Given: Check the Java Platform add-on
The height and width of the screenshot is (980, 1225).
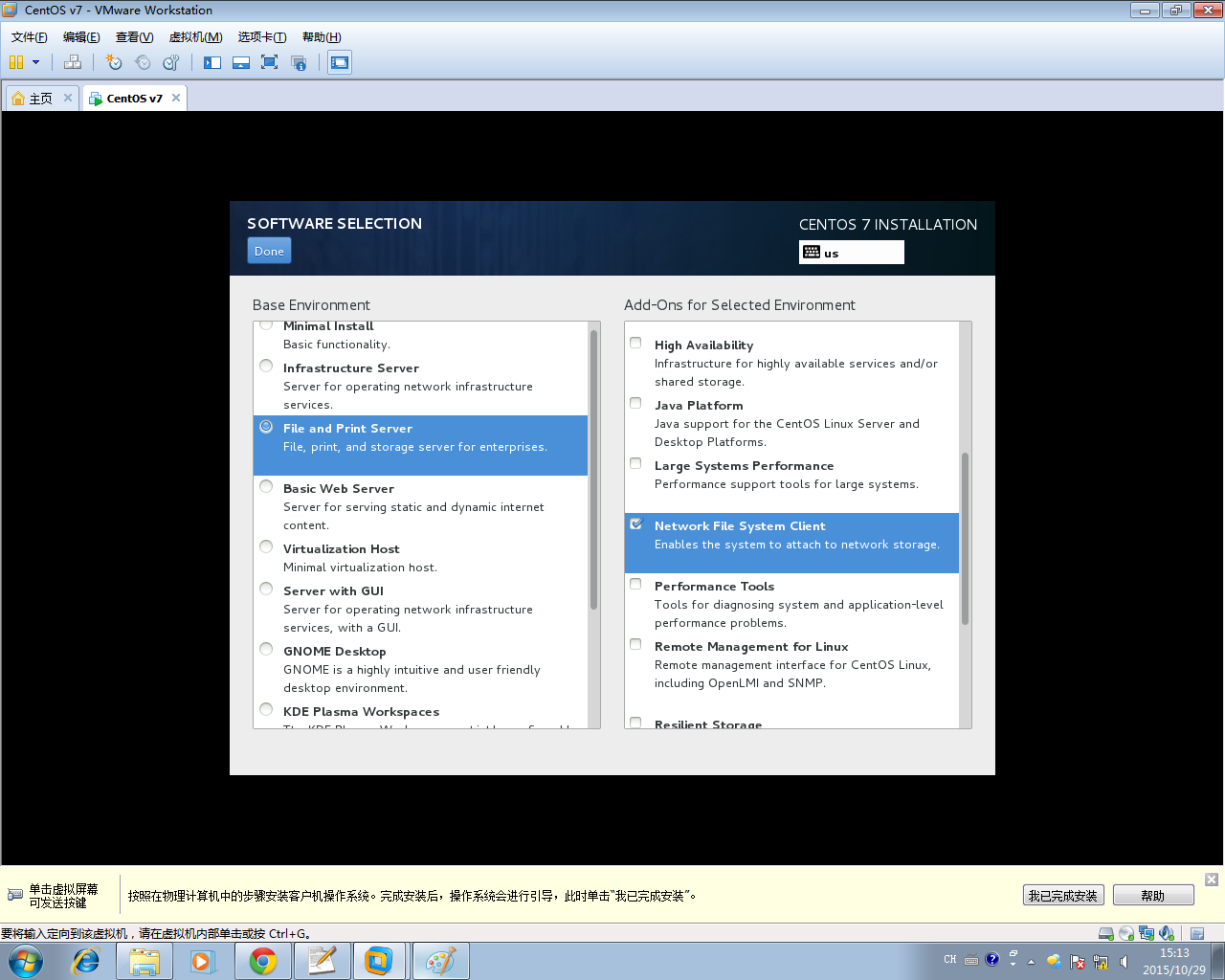Looking at the screenshot, I should [635, 403].
